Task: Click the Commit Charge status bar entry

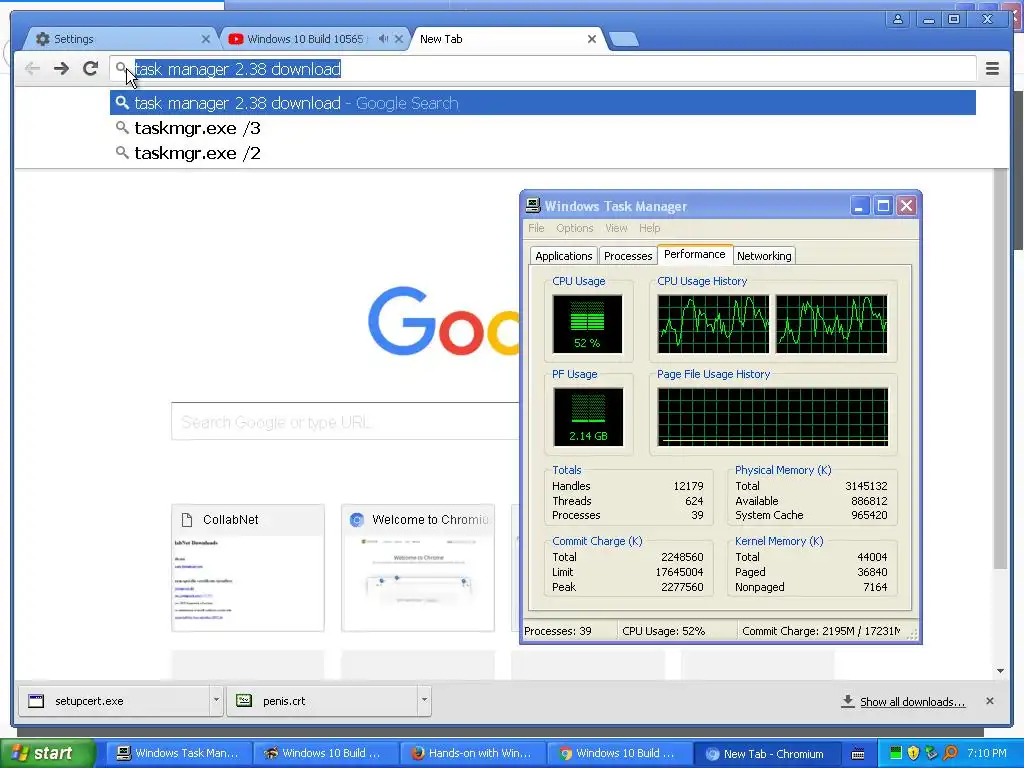Action: point(821,631)
